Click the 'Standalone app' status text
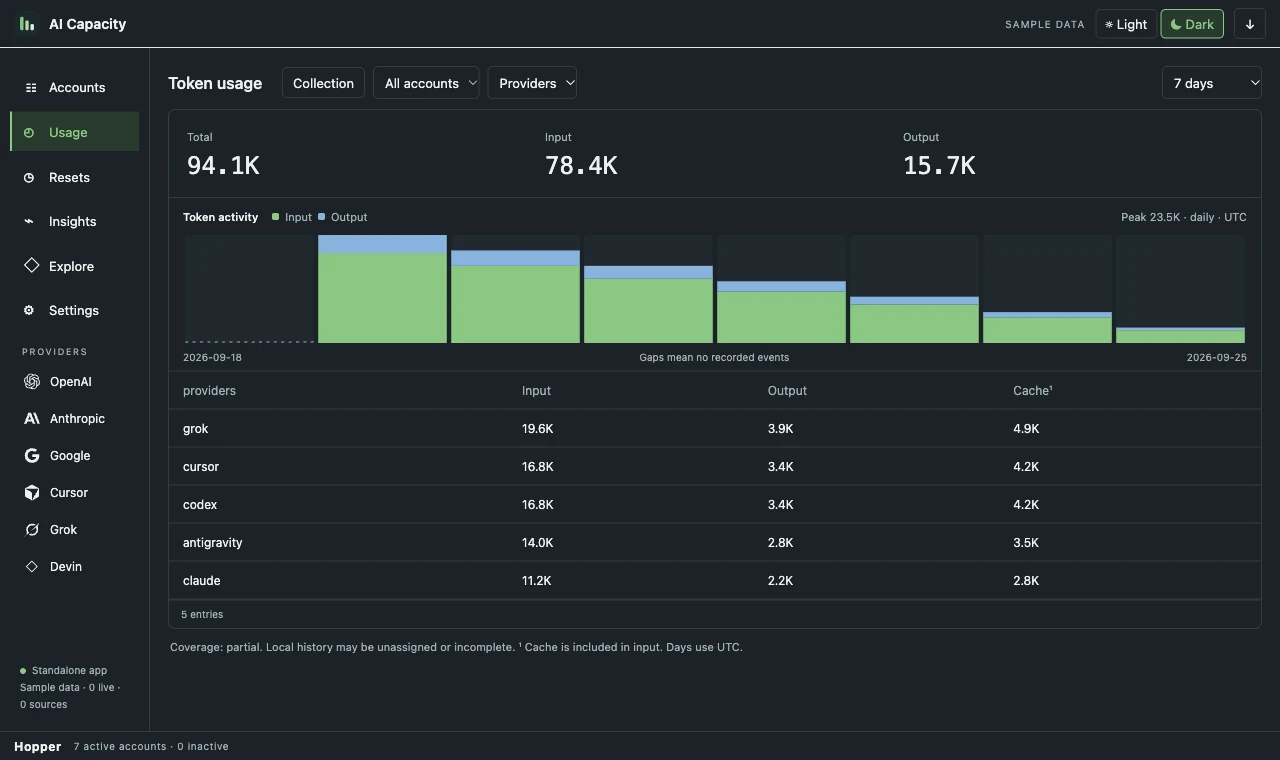 [x=69, y=670]
